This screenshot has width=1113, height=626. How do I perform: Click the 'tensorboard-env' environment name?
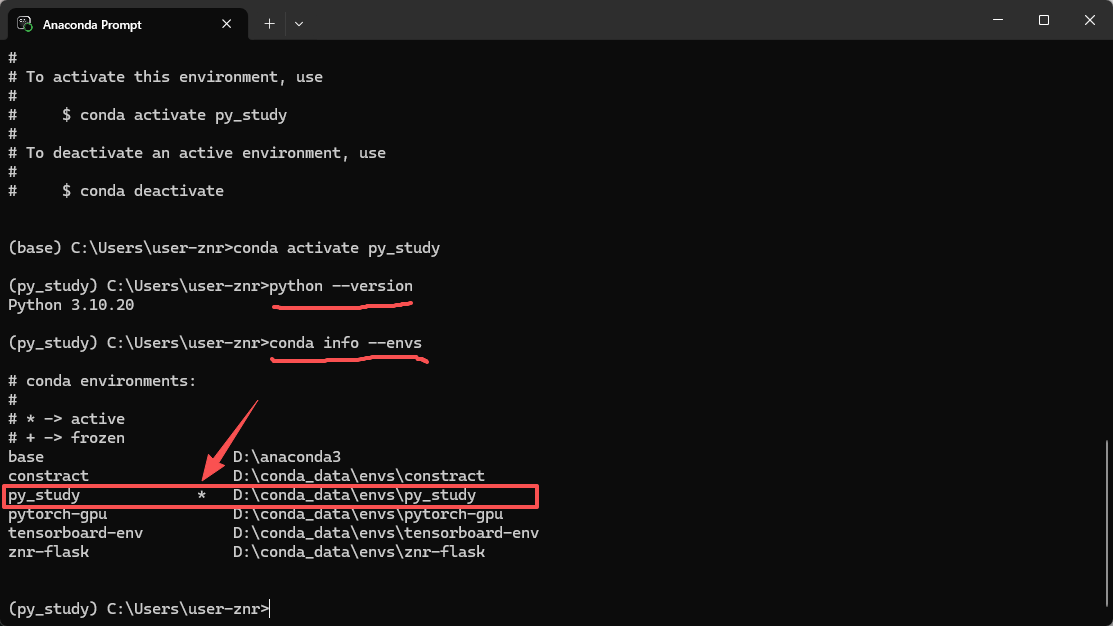(75, 533)
